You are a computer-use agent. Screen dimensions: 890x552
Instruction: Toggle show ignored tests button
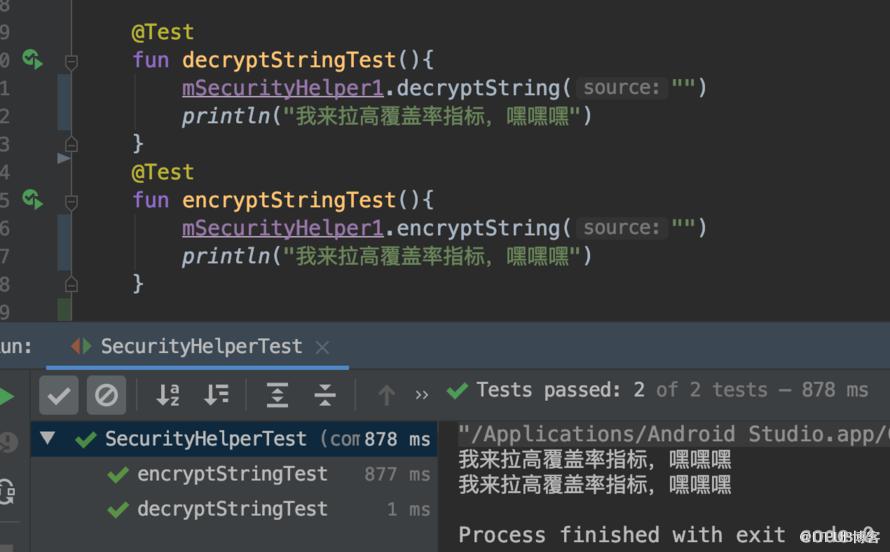(x=106, y=395)
